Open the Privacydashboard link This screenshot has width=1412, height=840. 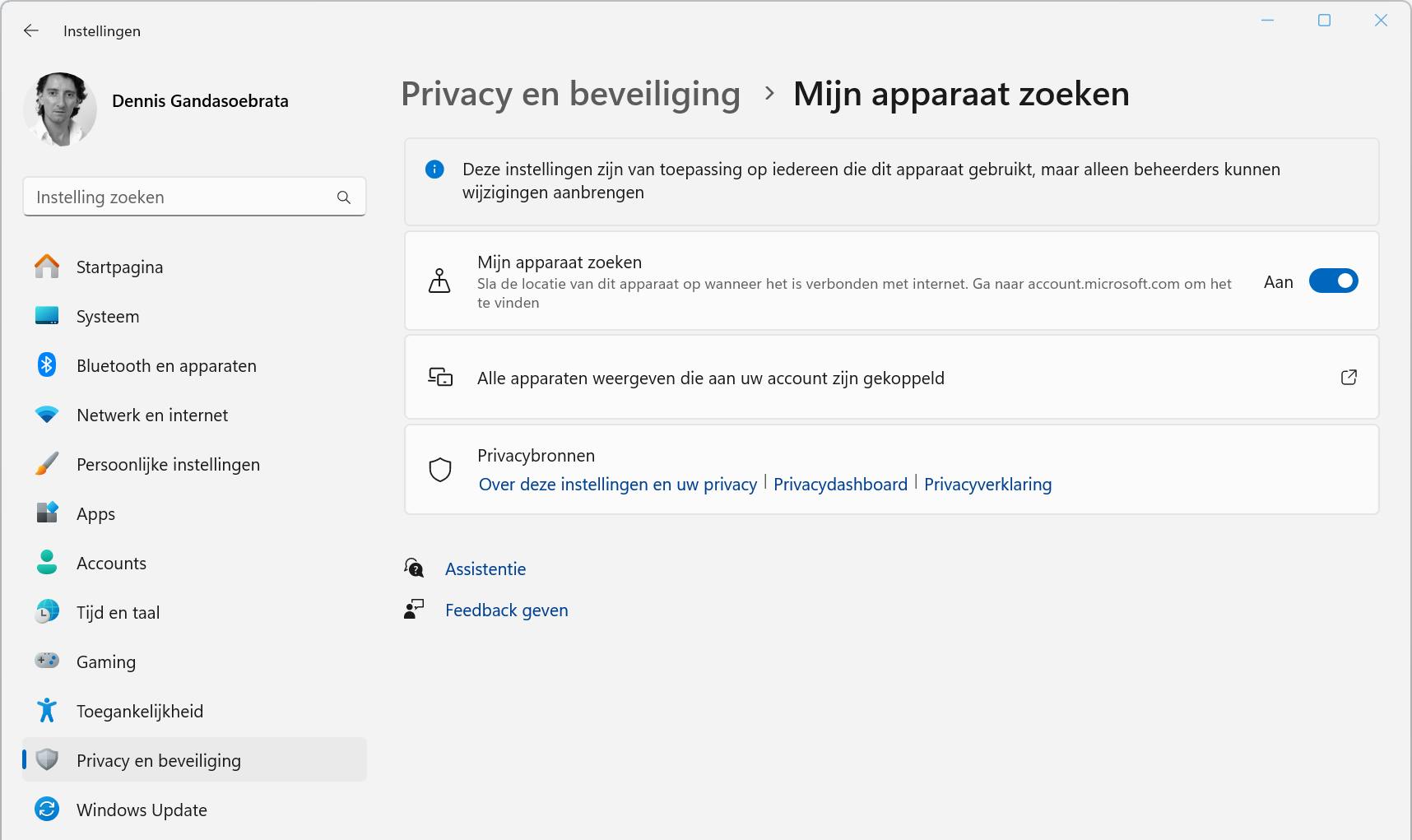pyautogui.click(x=840, y=485)
